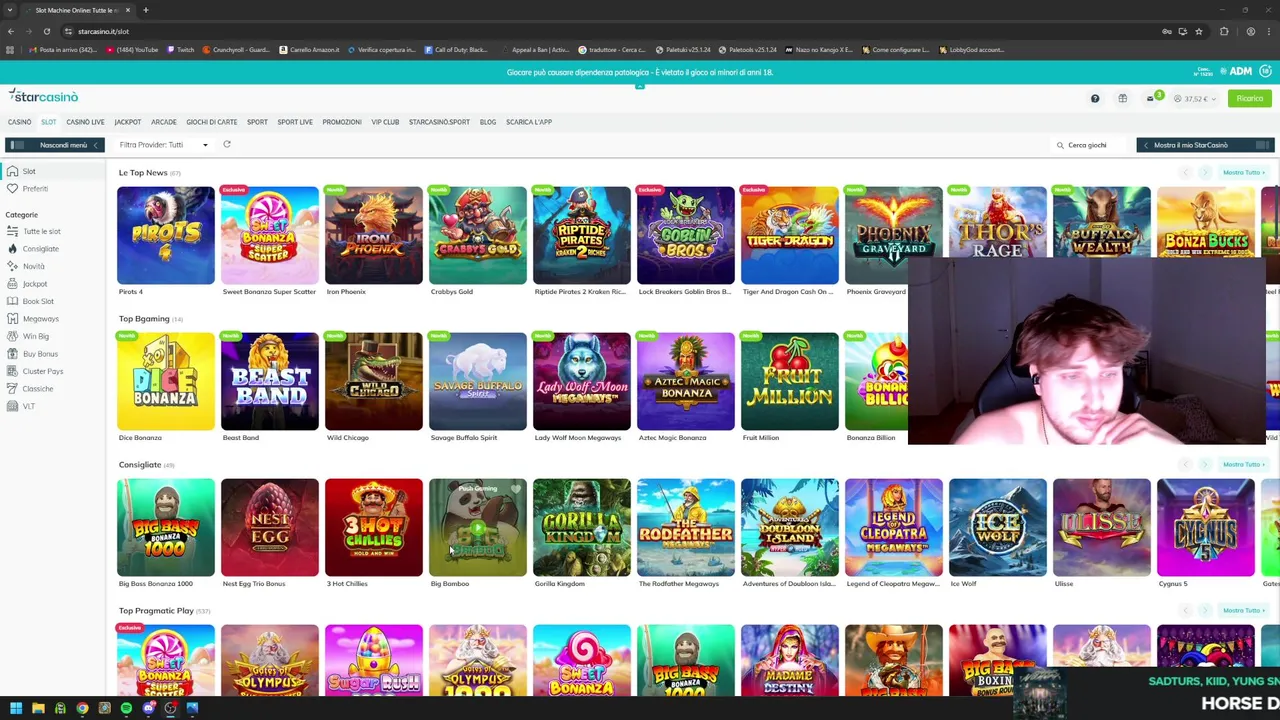
Task: Open Big Bass Bonanza 1000 in Consigliate
Action: [165, 527]
